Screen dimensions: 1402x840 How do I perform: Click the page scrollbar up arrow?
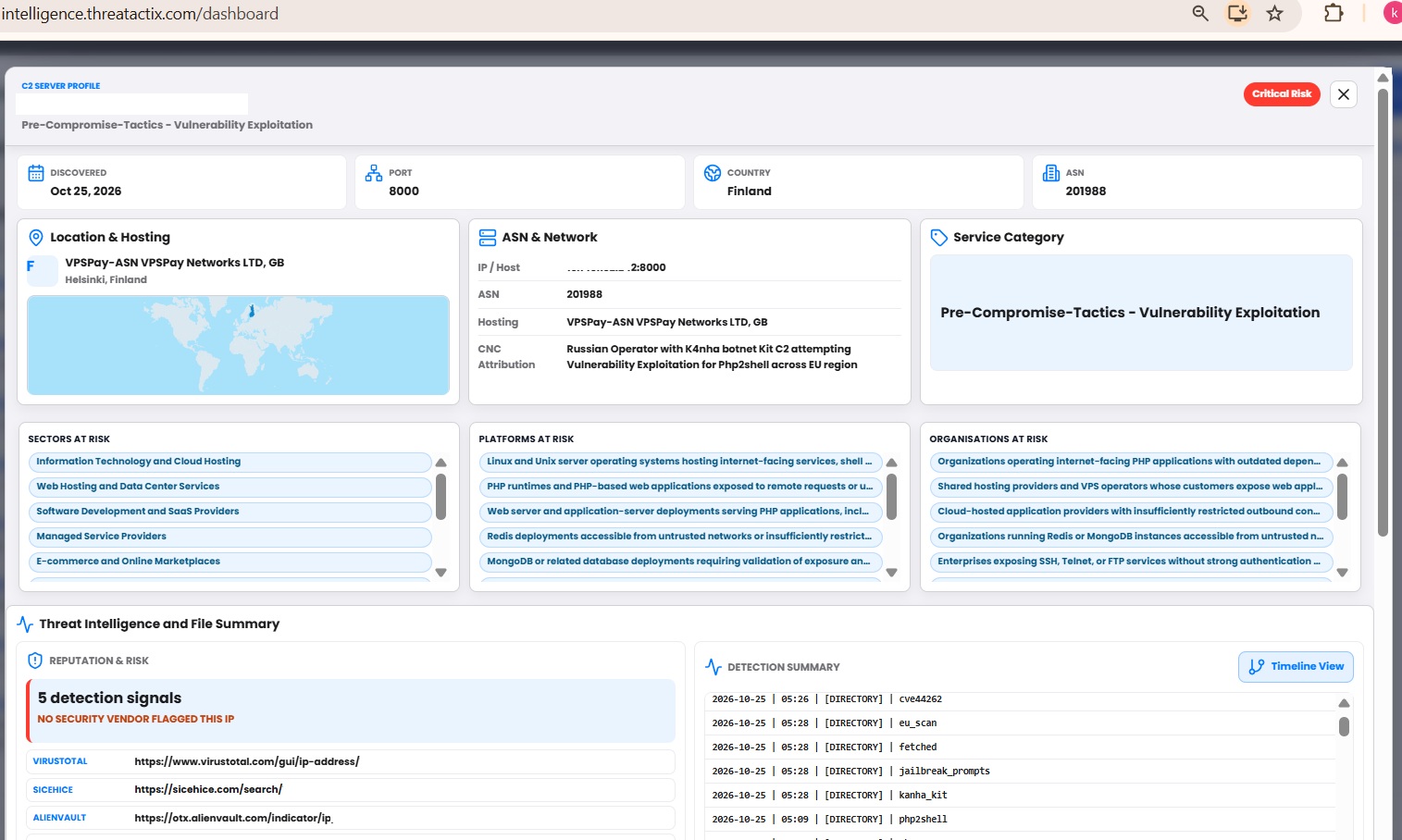pyautogui.click(x=1383, y=78)
